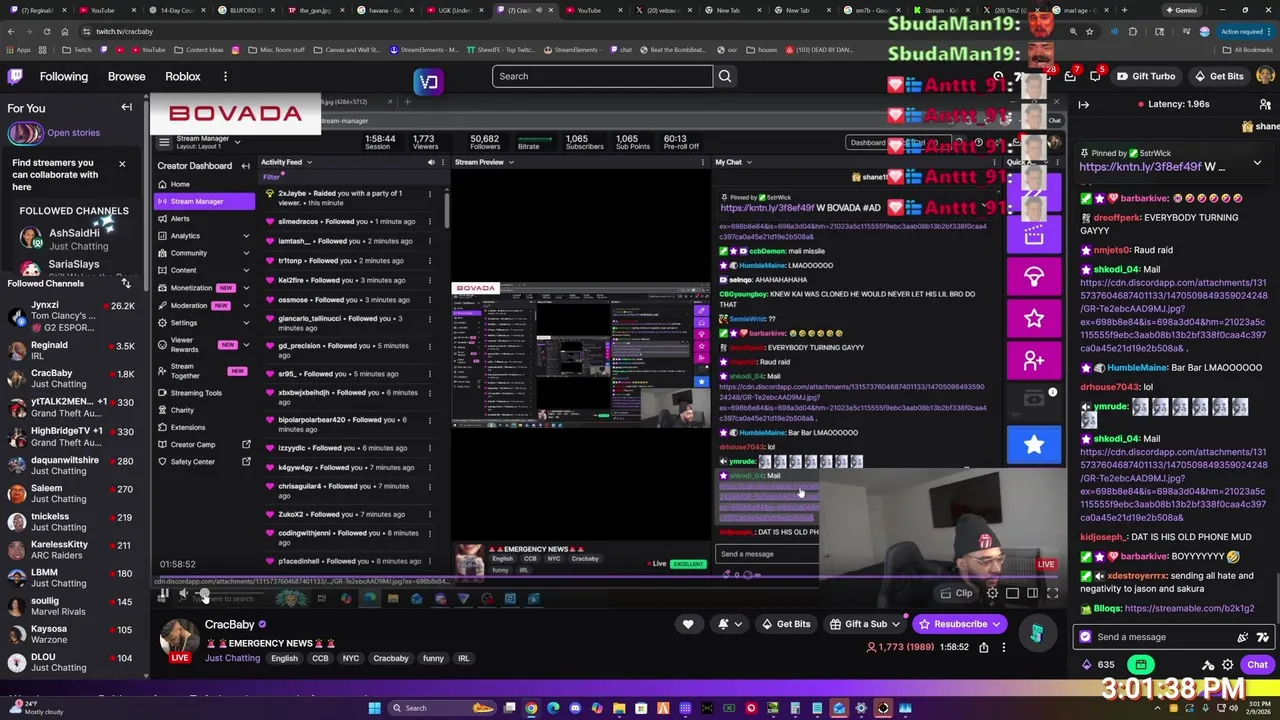Viewport: 1280px width, 720px height.
Task: Expand the pinned message chevron
Action: pos(1257,162)
